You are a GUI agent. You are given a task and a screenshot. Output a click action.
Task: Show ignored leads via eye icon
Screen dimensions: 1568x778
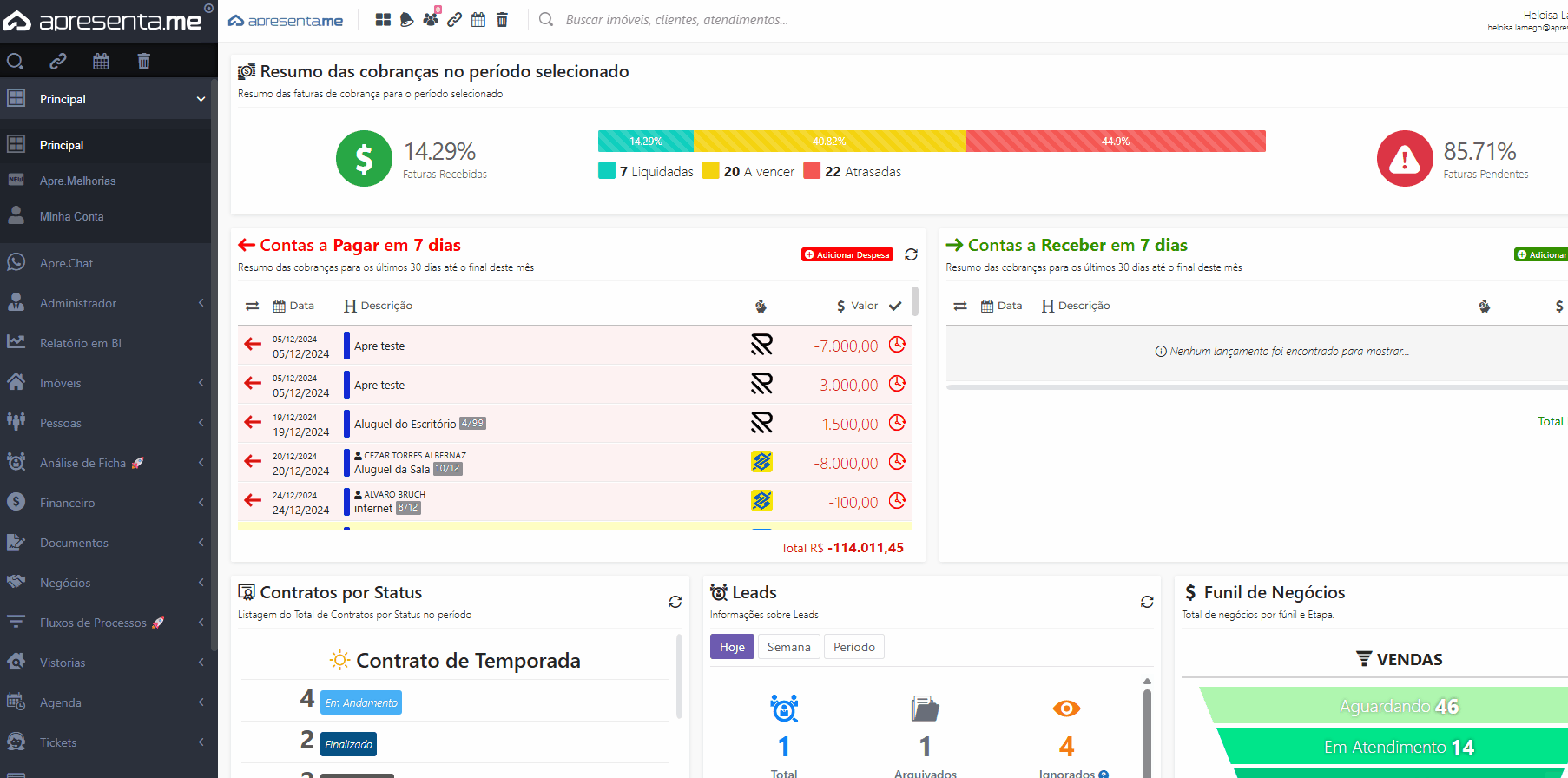pyautogui.click(x=1066, y=709)
